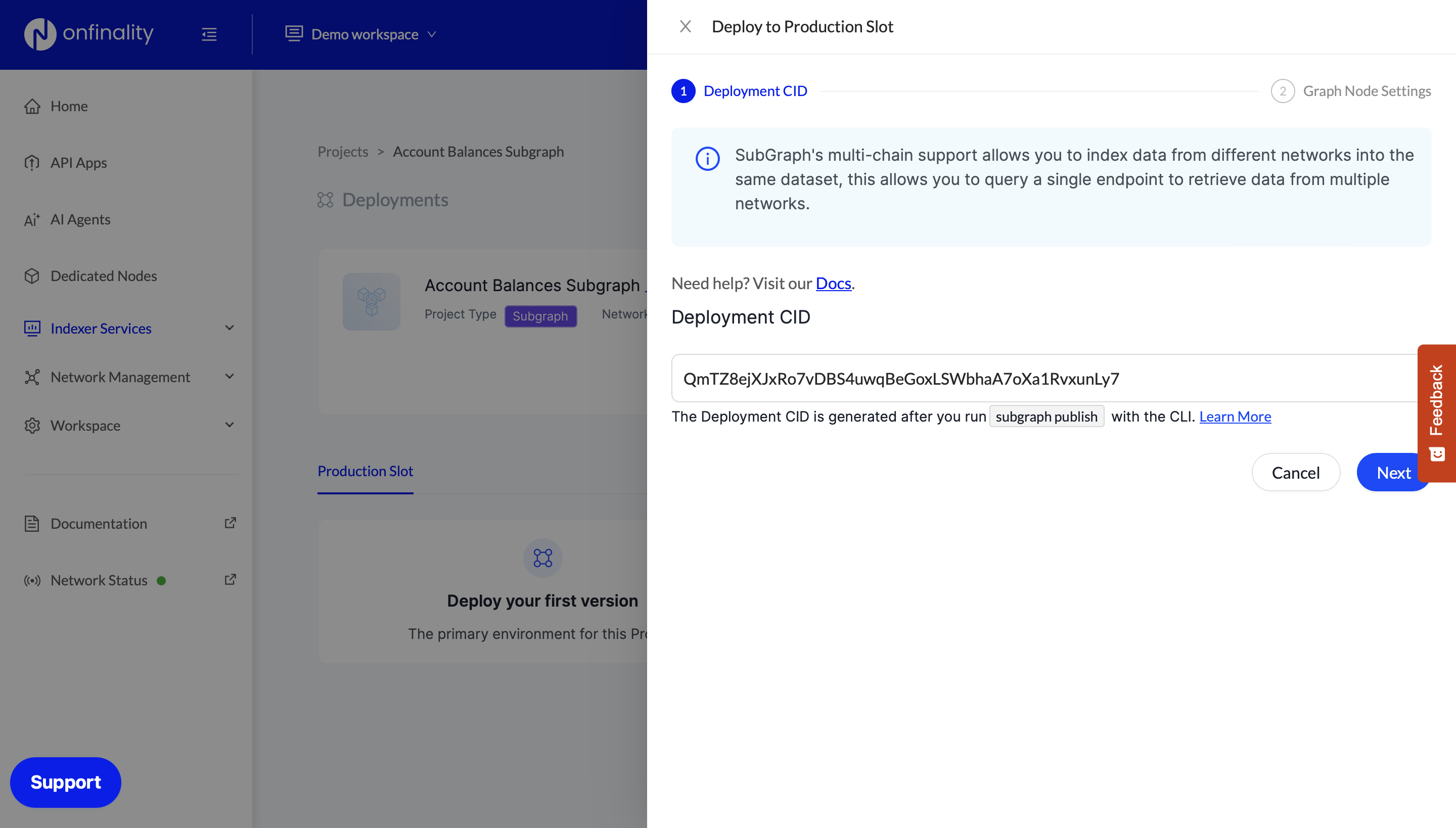Switch to the Production Slot tab
The image size is (1456, 828).
365,471
